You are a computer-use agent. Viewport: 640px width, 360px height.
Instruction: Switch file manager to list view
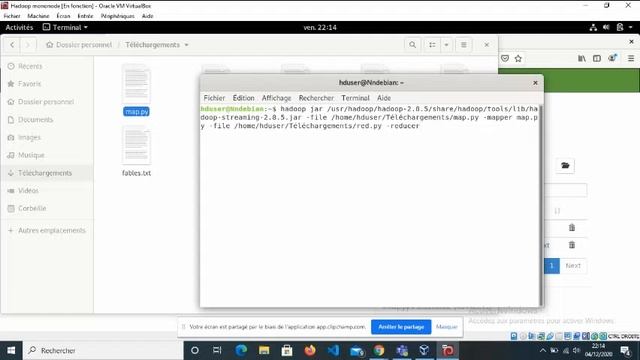432,45
